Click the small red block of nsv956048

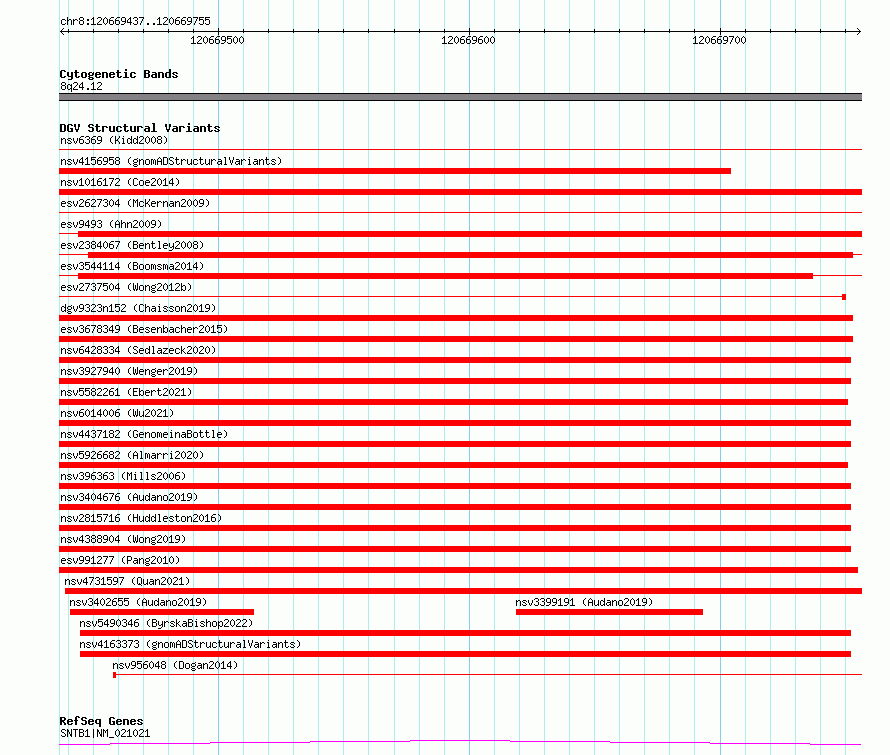115,675
